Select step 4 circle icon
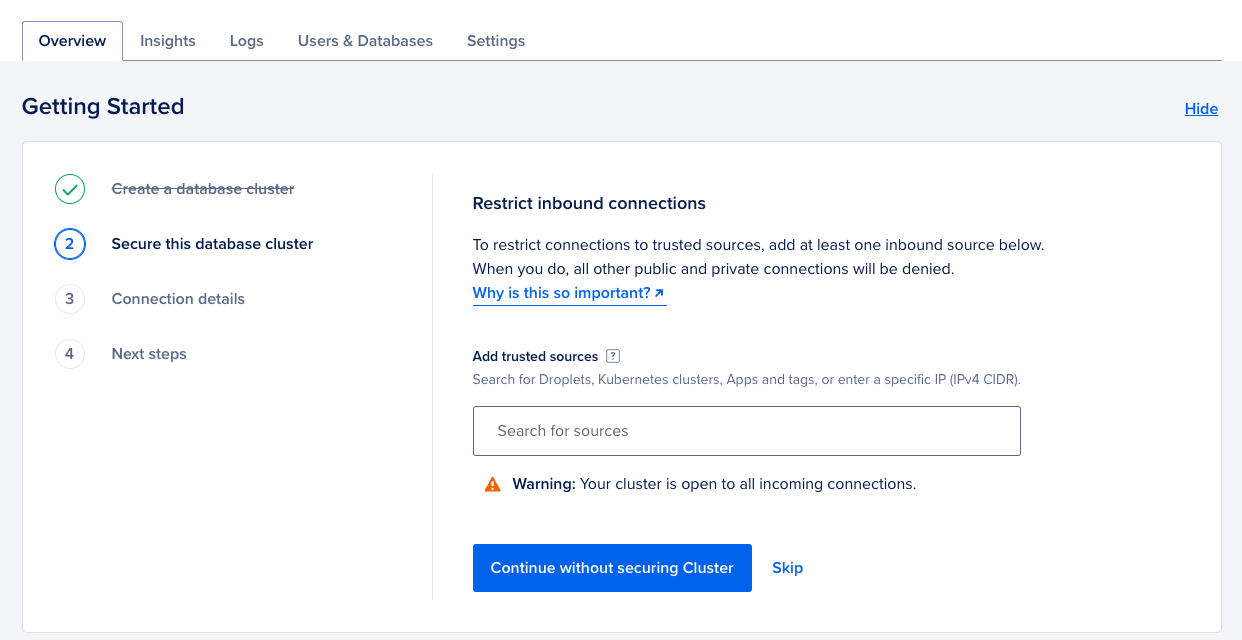 [70, 354]
